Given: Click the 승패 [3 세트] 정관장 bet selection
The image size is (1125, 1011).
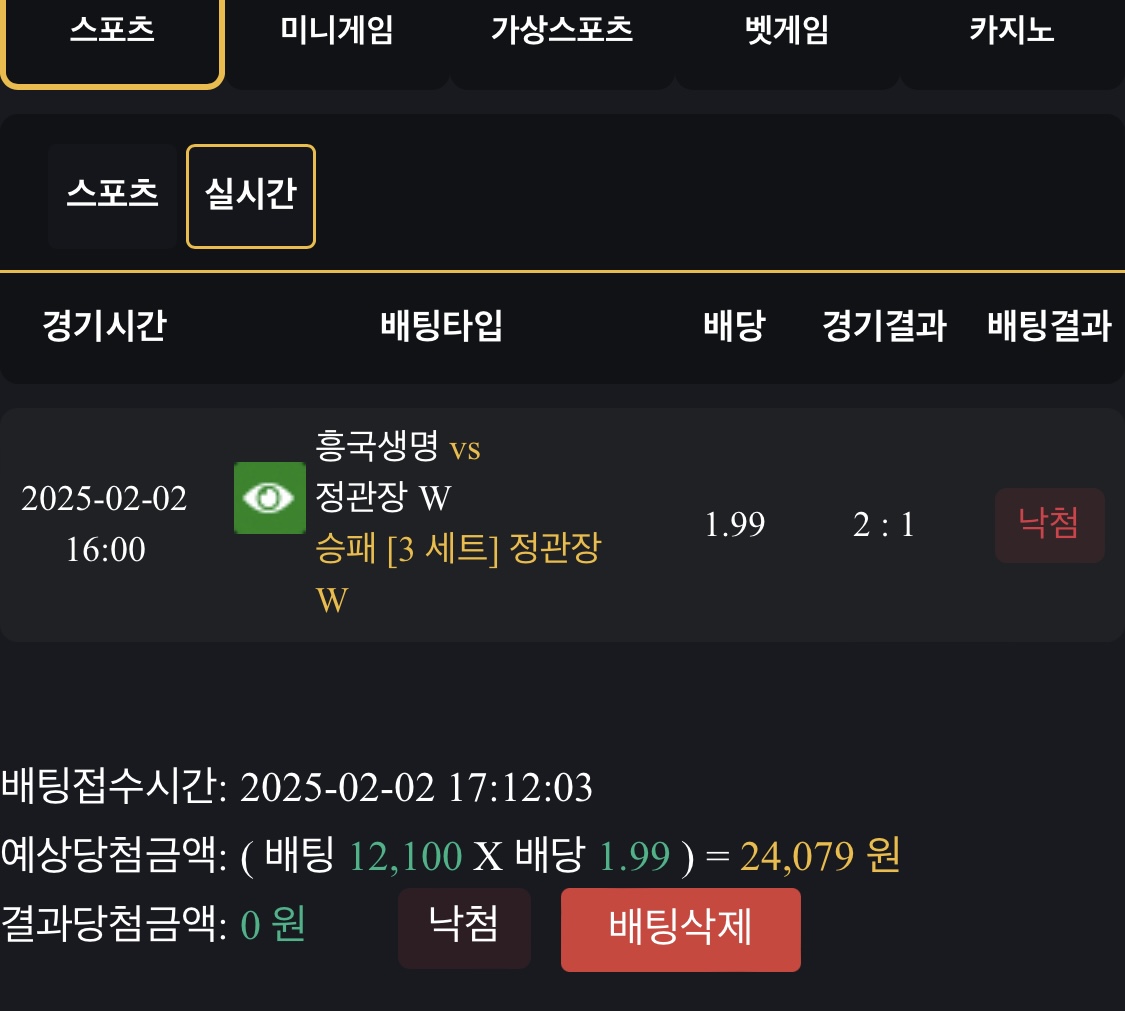Looking at the screenshot, I should click(x=458, y=549).
